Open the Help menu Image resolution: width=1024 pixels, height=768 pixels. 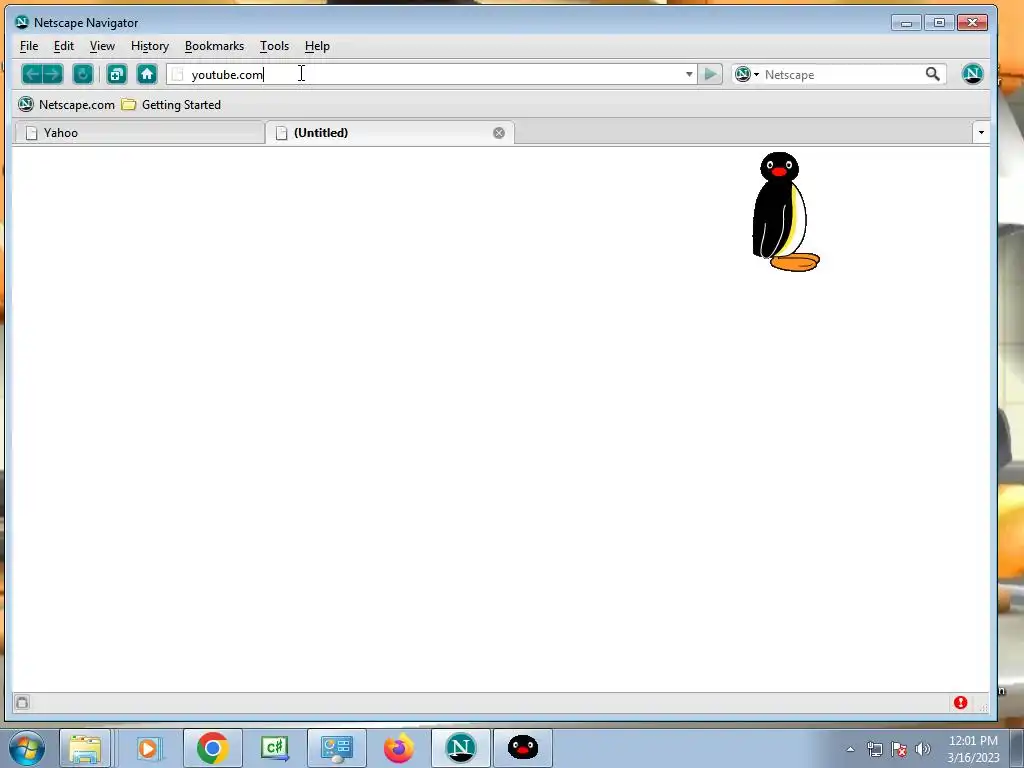click(317, 46)
